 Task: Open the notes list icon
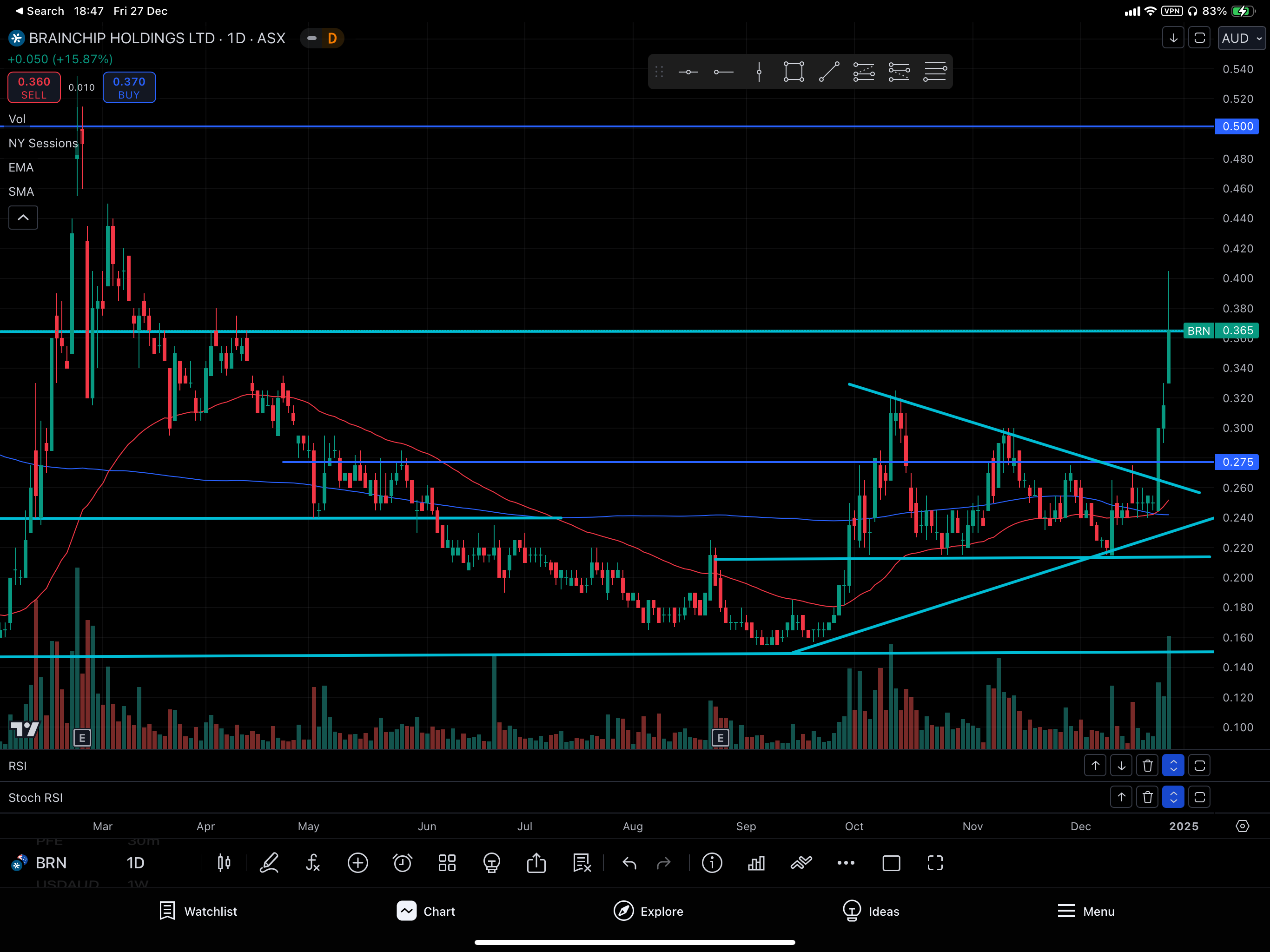pos(582,862)
